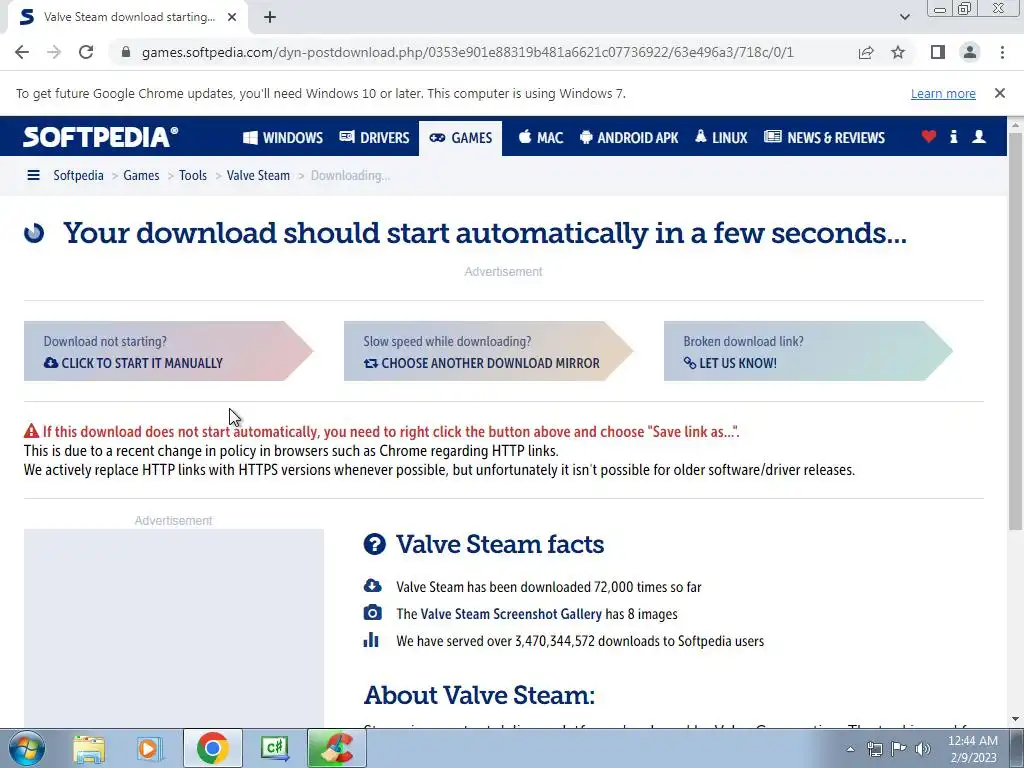Screen dimensions: 1024x768
Task: Open News & Reviews section
Action: click(824, 138)
